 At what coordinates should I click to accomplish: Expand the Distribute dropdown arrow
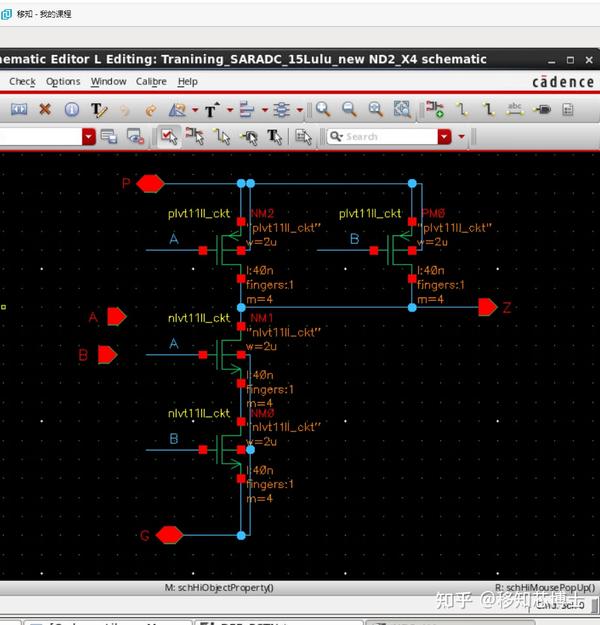(x=300, y=110)
